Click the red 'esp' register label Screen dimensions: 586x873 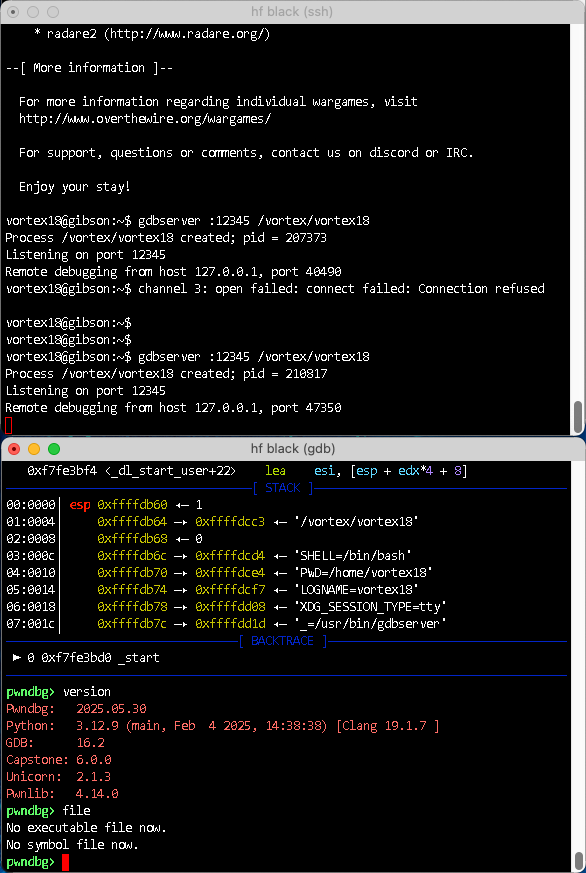(80, 506)
